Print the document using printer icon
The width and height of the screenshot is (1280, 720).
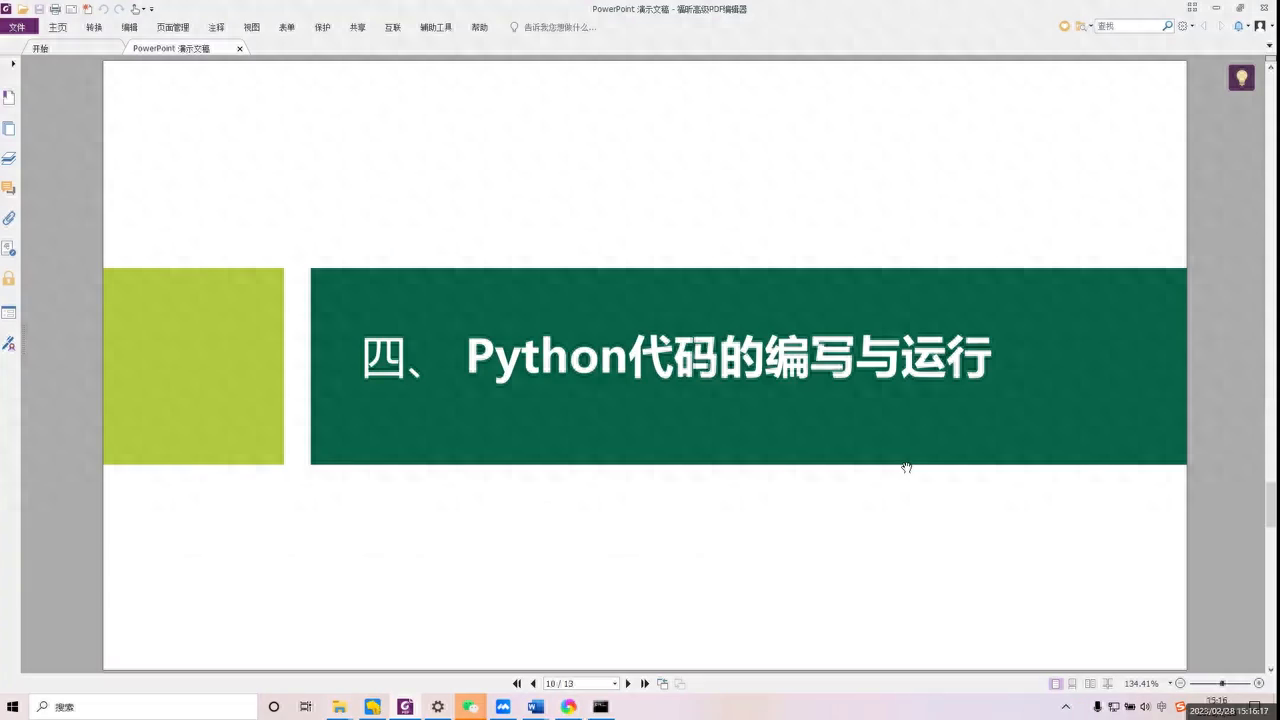(x=55, y=9)
